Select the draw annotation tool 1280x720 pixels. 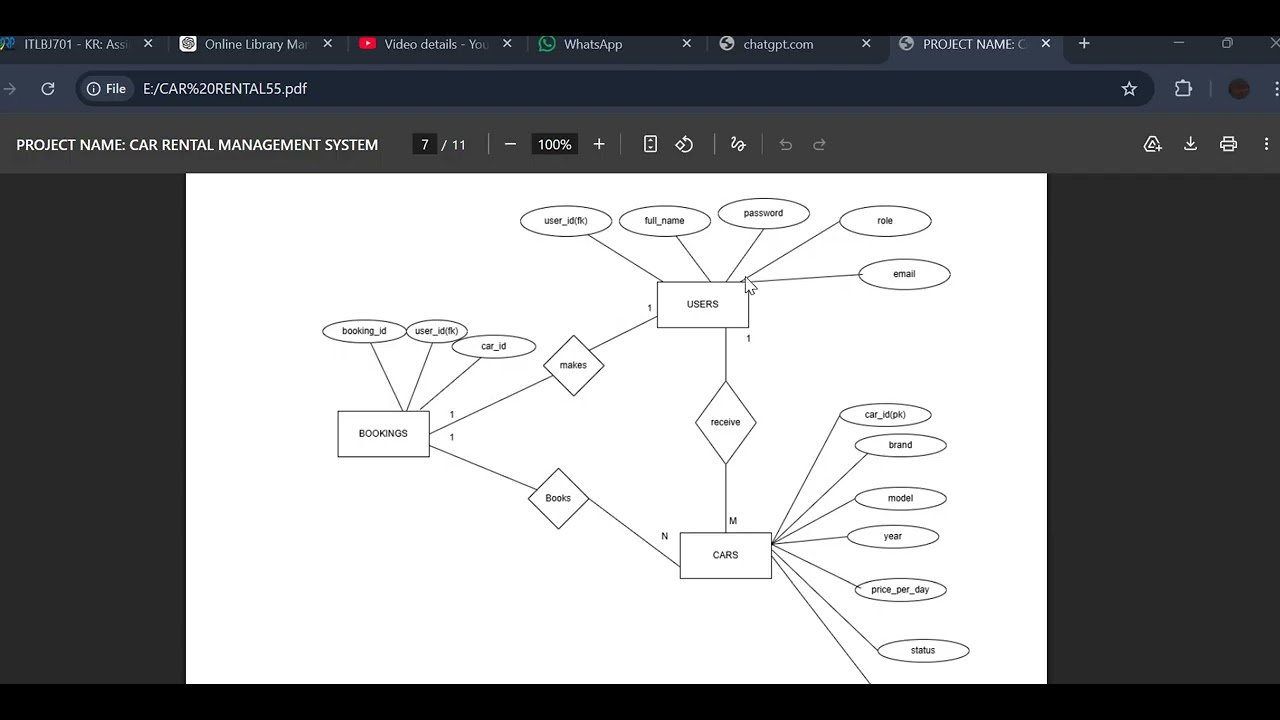(738, 145)
